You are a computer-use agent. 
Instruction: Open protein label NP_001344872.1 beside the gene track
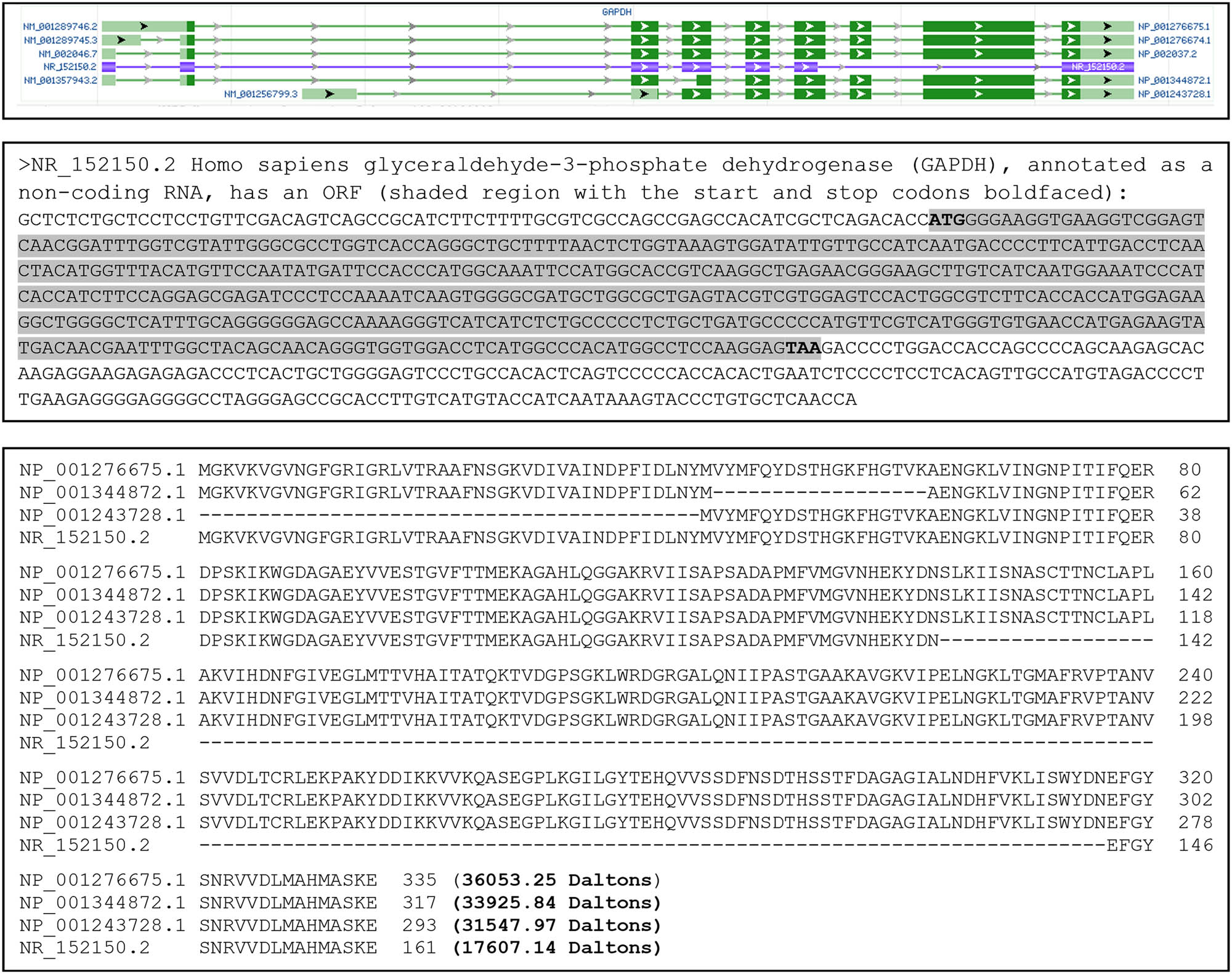pyautogui.click(x=1174, y=80)
